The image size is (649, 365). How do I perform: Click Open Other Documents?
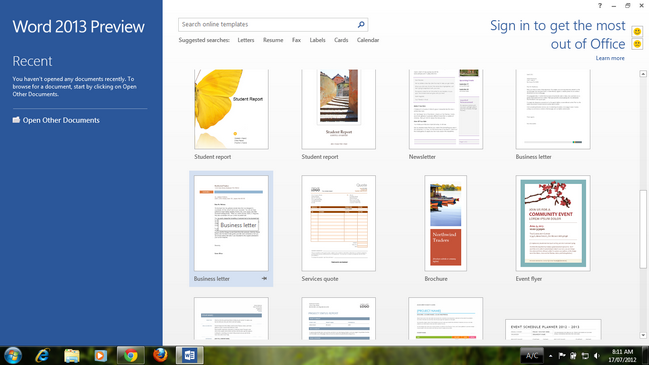tap(61, 120)
